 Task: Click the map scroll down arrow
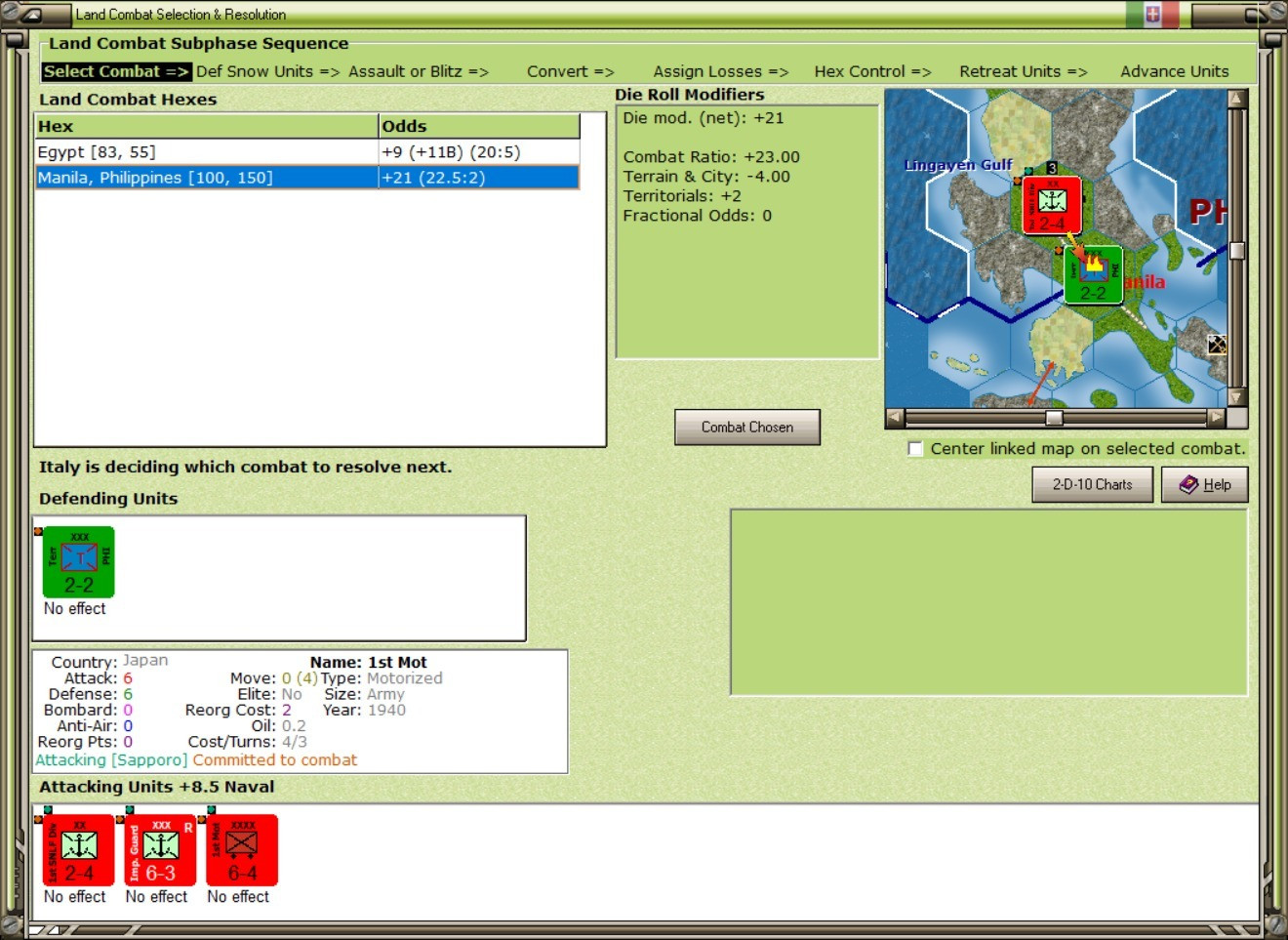1237,397
